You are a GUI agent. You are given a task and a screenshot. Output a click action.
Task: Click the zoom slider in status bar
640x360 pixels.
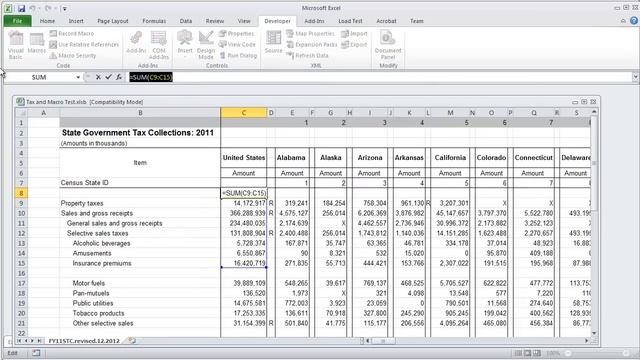click(x=597, y=353)
